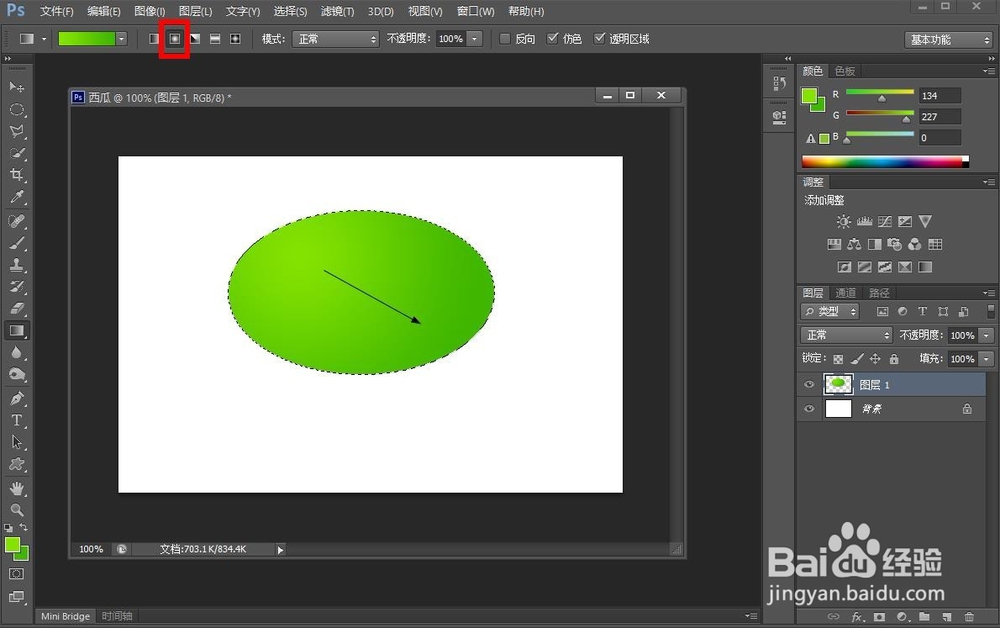The image size is (1000, 628).
Task: Click the Quick Mask mode icon
Action: point(17,574)
